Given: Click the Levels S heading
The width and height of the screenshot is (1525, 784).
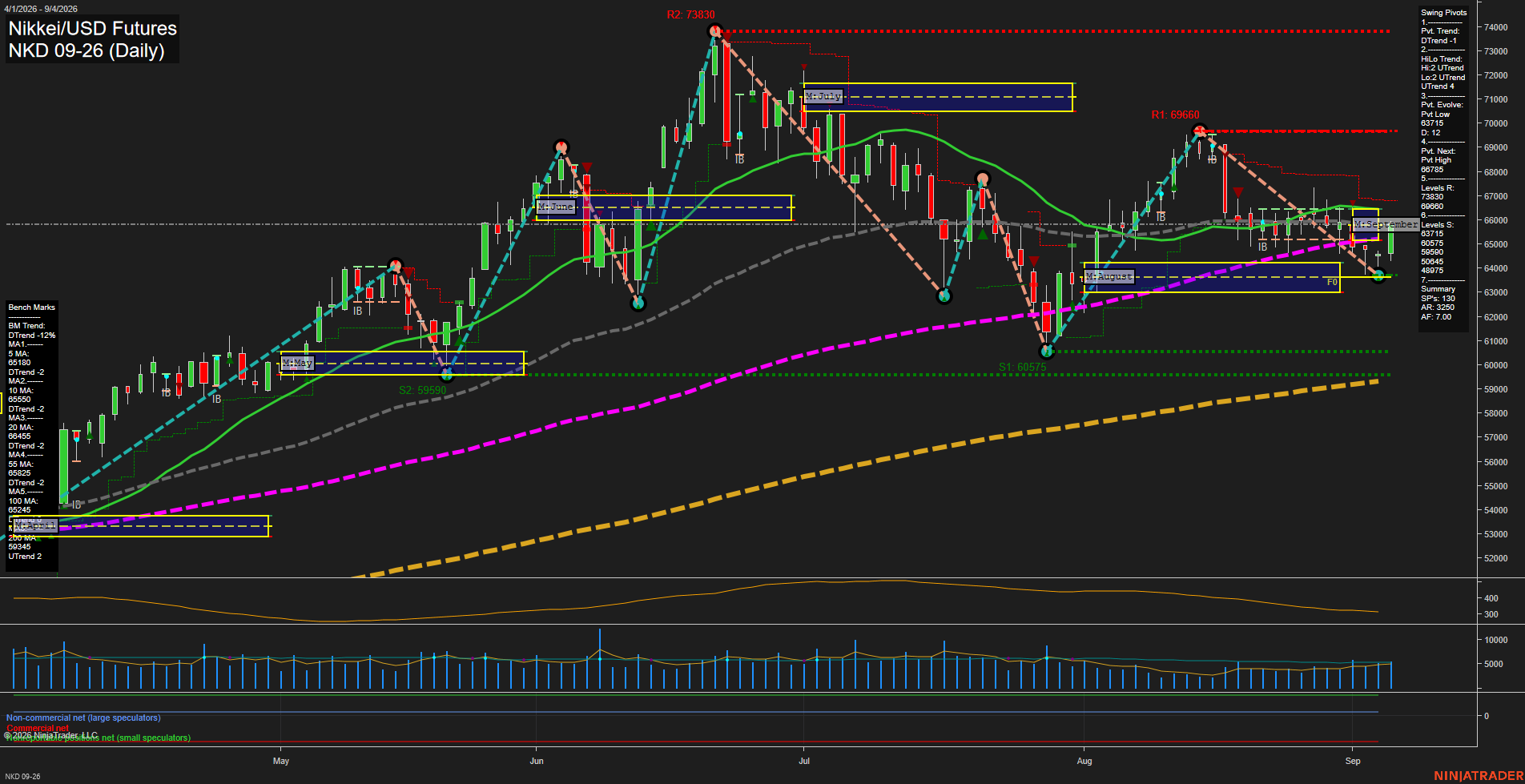Looking at the screenshot, I should [1437, 225].
